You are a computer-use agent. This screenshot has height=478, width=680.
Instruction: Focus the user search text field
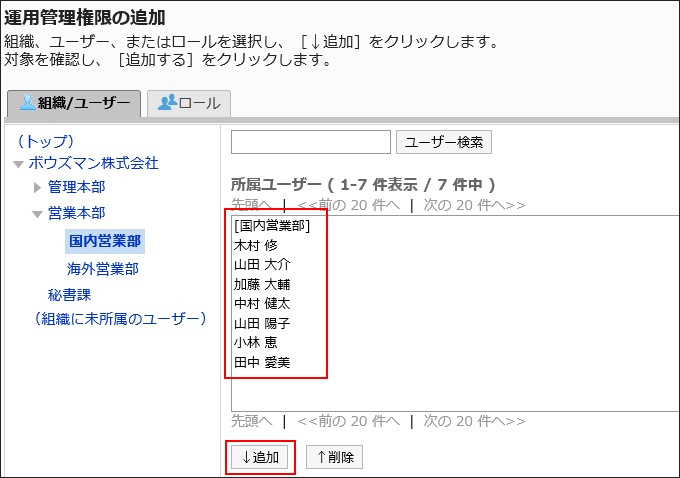[x=311, y=142]
